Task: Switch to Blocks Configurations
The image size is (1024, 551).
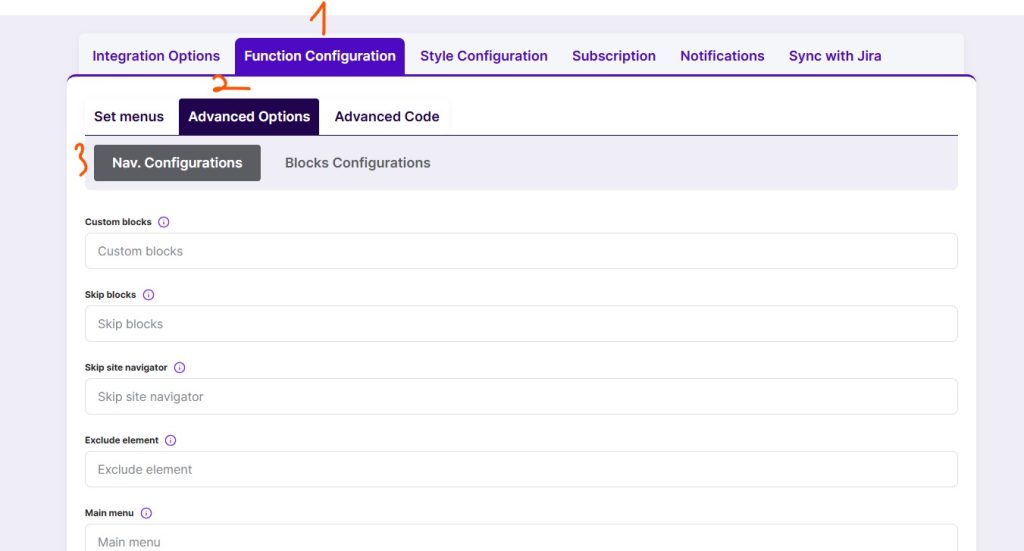Action: coord(358,163)
